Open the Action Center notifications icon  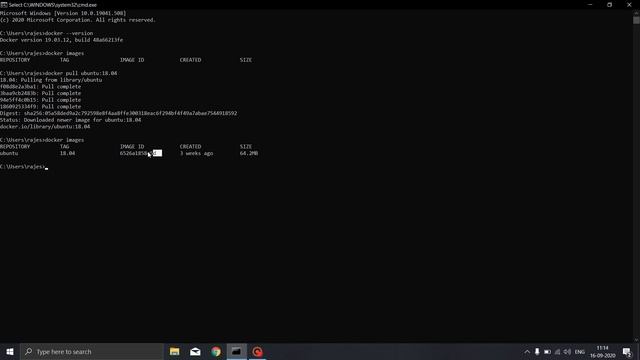627,351
